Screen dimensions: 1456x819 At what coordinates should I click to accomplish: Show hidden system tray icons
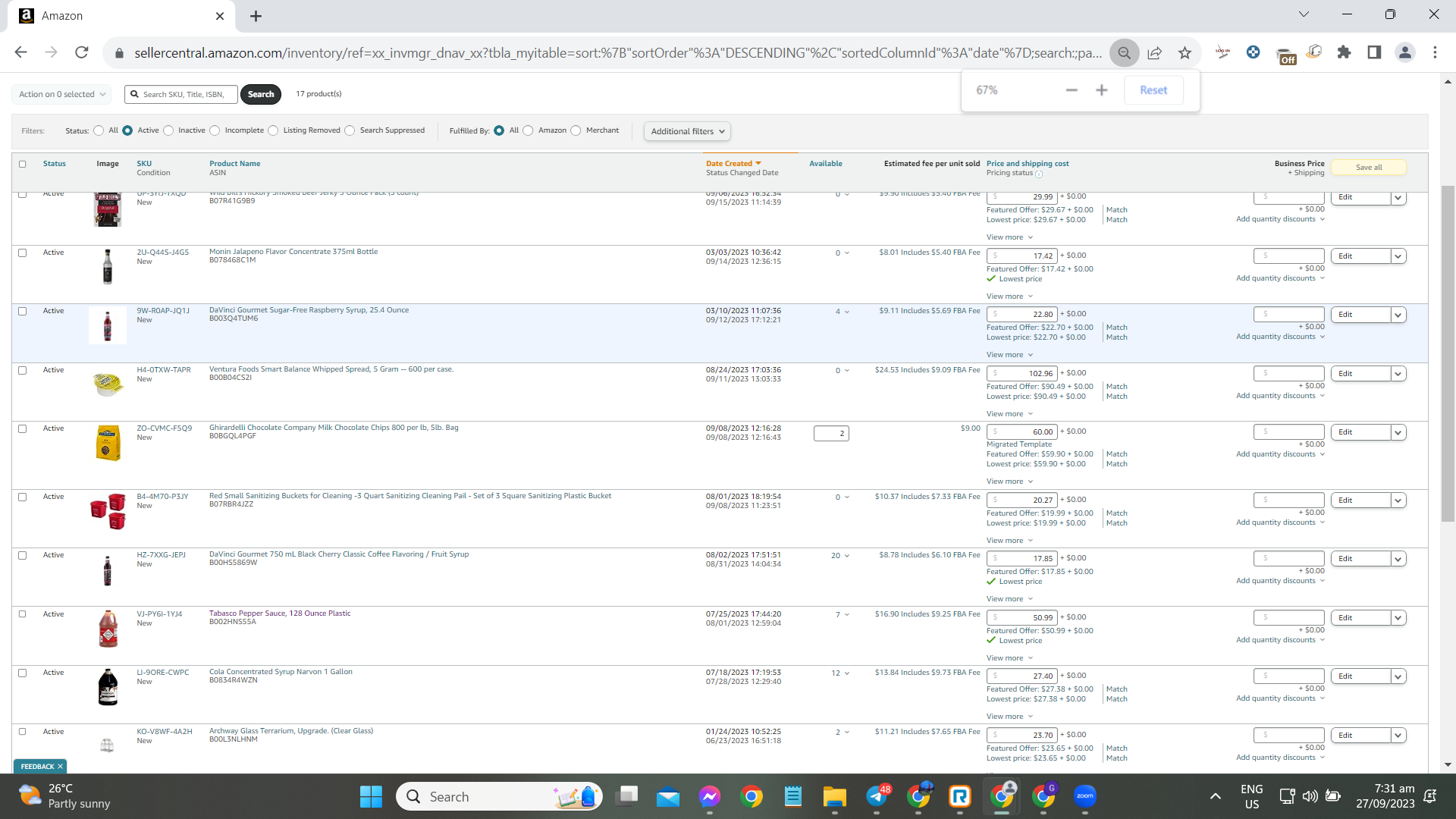click(x=1215, y=796)
